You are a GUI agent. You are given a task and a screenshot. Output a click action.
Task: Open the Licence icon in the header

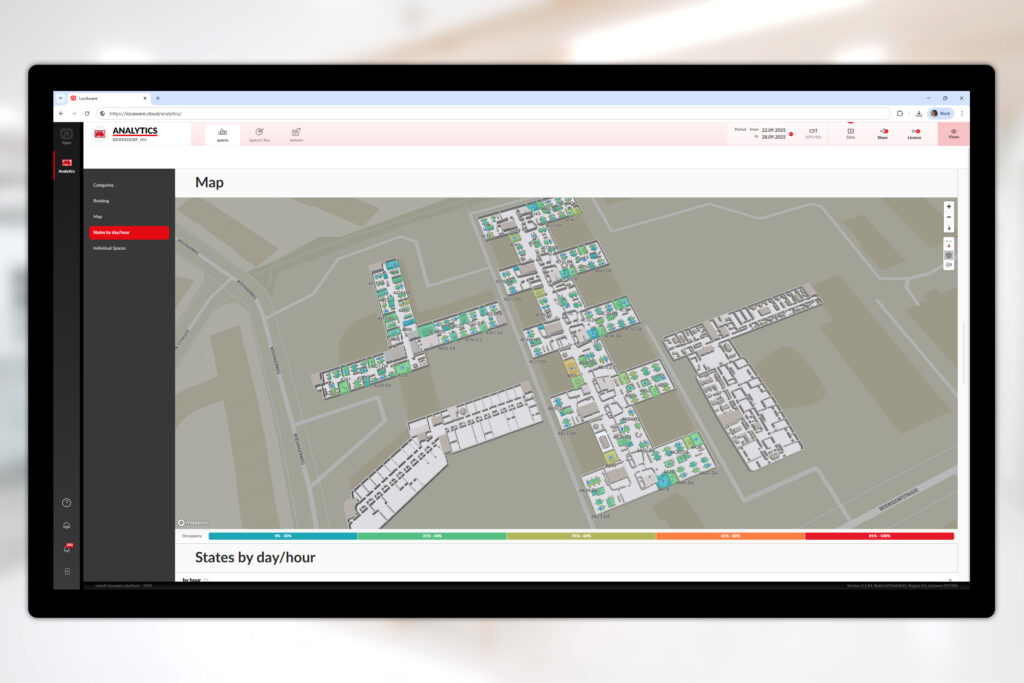pyautogui.click(x=913, y=133)
